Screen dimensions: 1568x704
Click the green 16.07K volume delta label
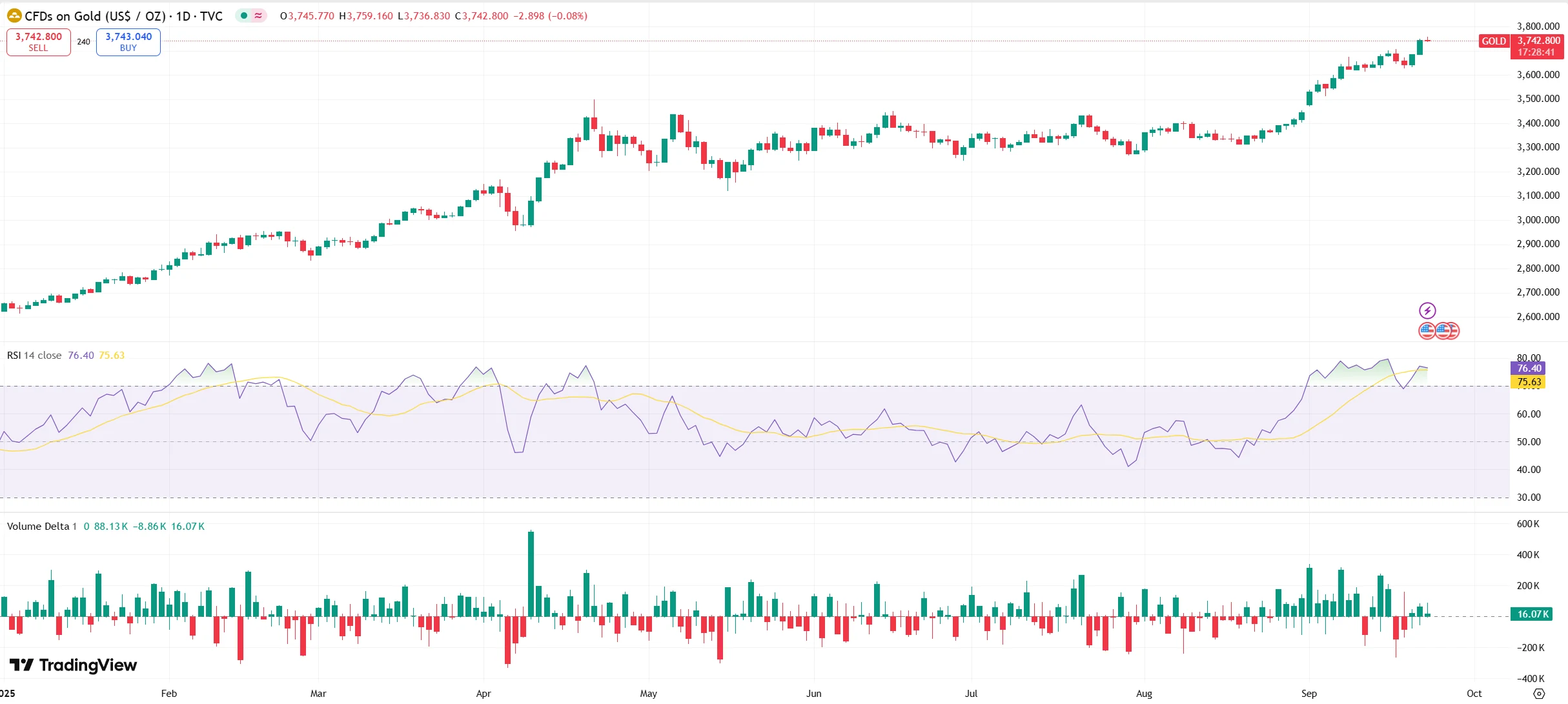pyautogui.click(x=1531, y=614)
